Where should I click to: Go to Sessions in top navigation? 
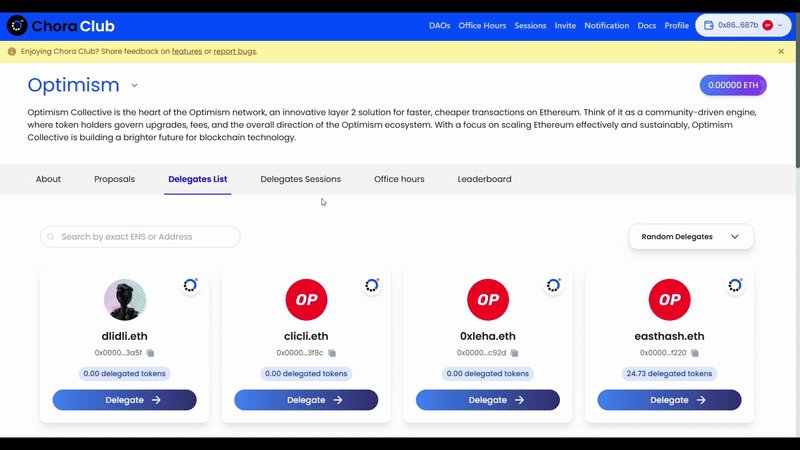(530, 26)
